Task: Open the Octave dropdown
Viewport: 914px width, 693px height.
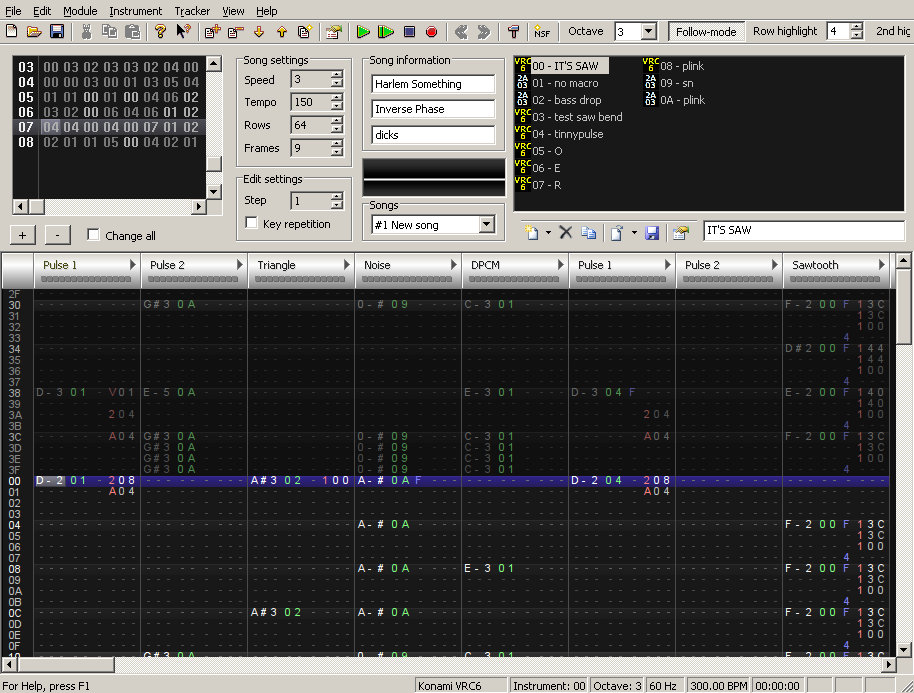Action: (x=648, y=32)
